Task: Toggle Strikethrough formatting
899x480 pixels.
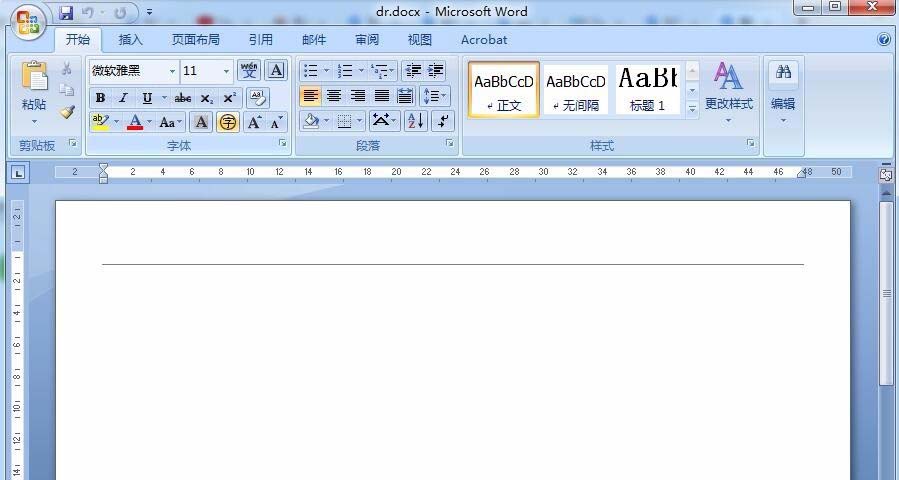Action: point(183,98)
